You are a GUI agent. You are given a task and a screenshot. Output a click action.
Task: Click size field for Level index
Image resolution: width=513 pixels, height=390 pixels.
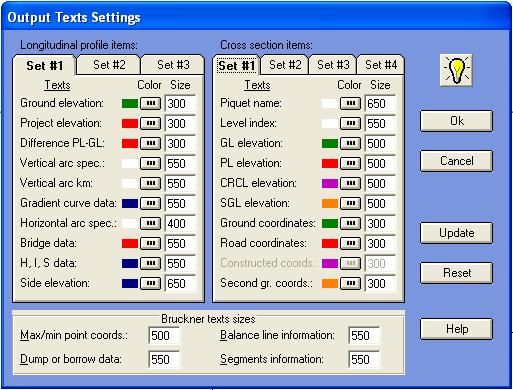point(380,124)
